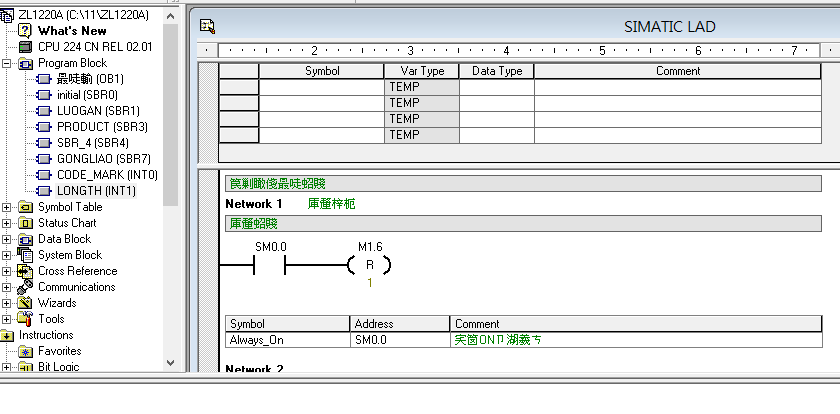Select the M1.6 reset coil
The height and width of the screenshot is (414, 840).
tap(369, 266)
